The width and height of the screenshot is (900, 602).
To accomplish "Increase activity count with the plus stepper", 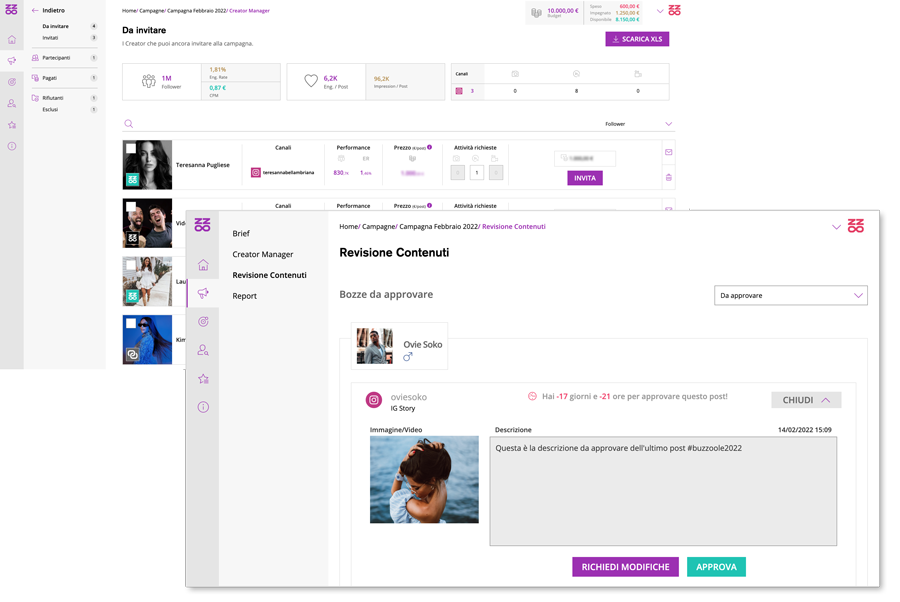I will 496,172.
